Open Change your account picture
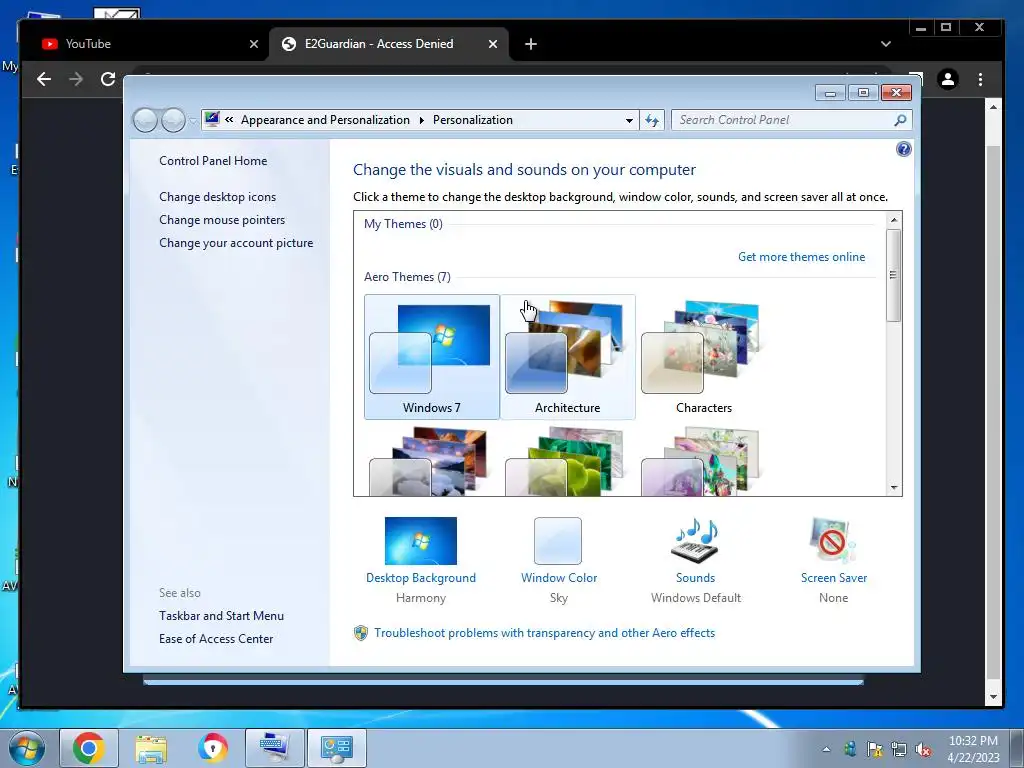The width and height of the screenshot is (1024, 768). pos(236,243)
